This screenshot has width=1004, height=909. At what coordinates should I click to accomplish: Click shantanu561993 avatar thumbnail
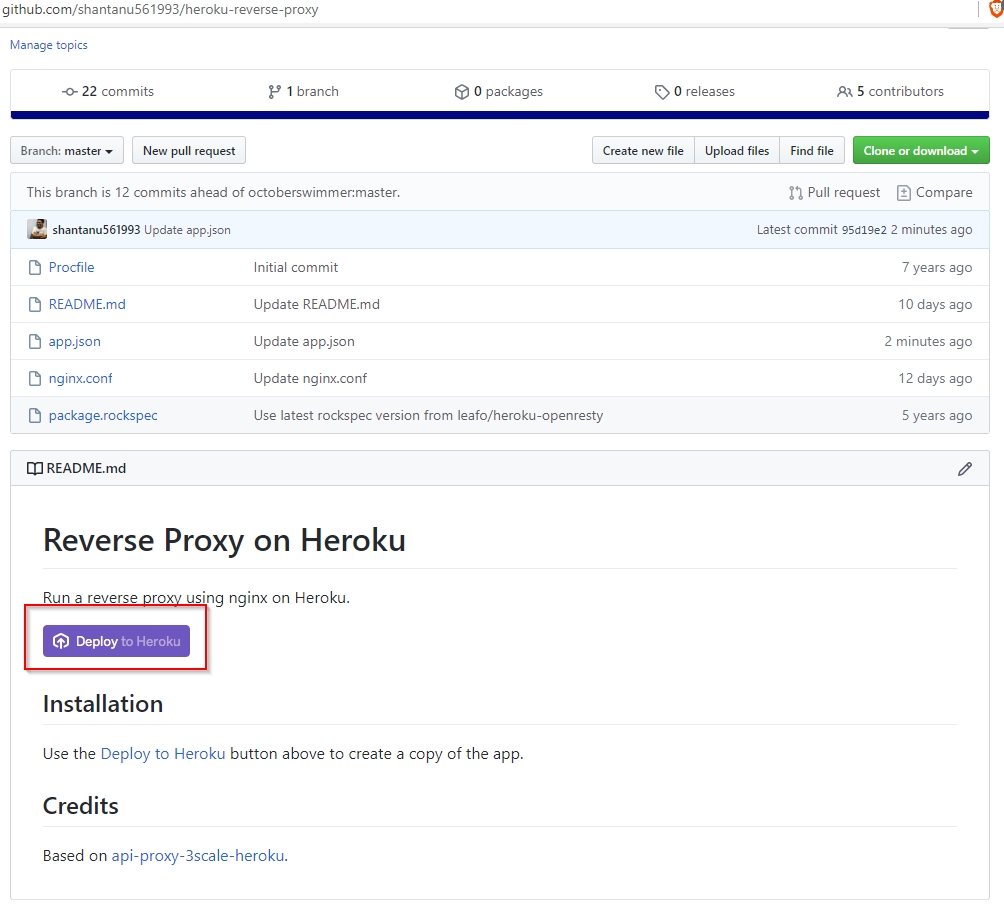[37, 230]
